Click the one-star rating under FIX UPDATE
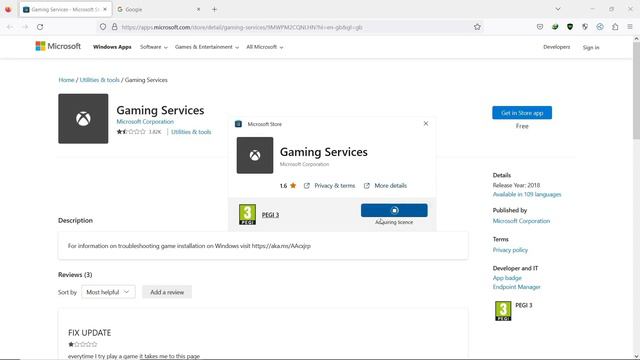Viewport: 640px width, 360px height. (83, 344)
